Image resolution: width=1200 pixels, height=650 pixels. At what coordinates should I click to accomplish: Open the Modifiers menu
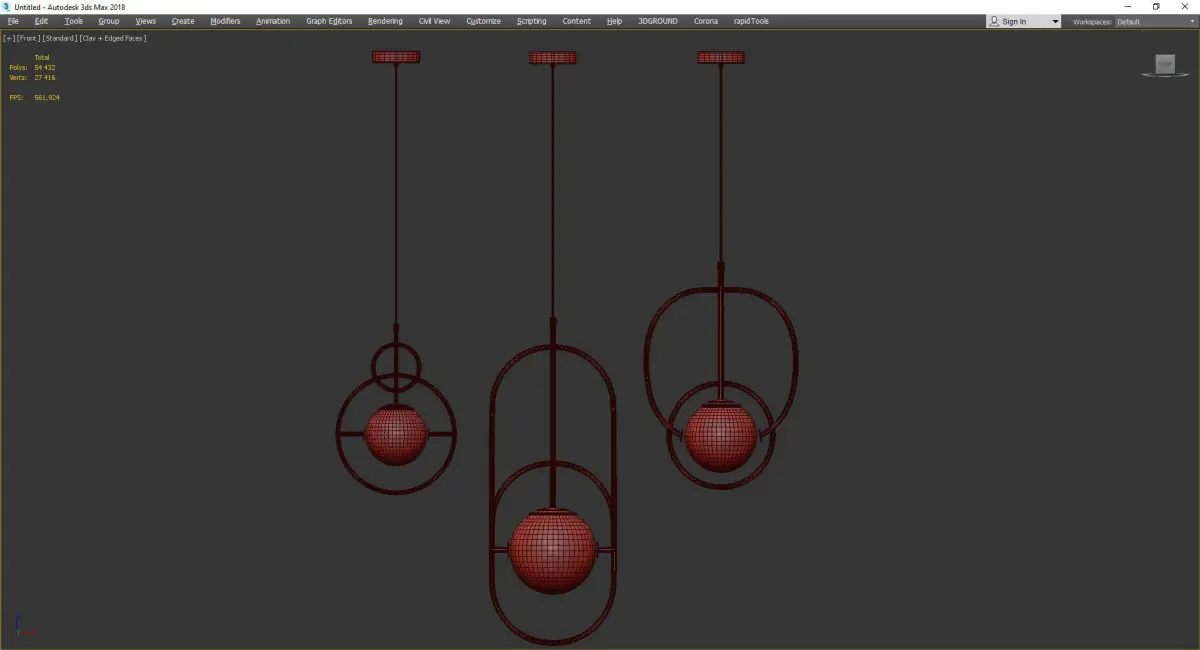pos(225,21)
